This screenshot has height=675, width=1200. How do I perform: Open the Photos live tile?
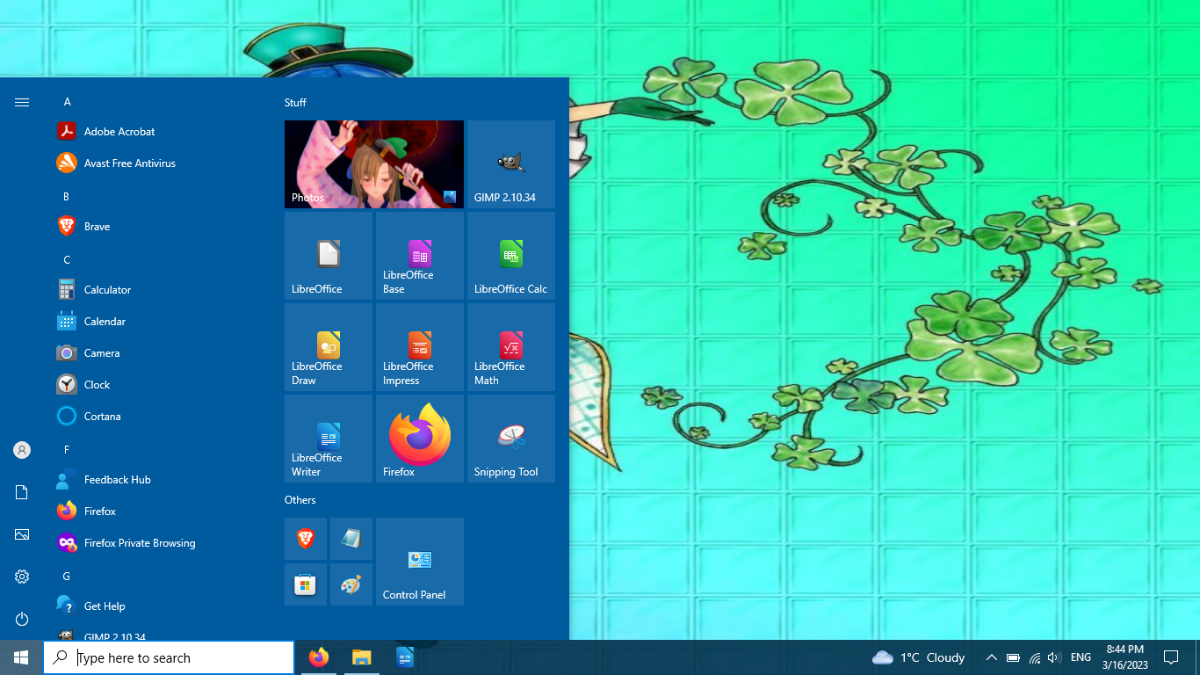(374, 164)
